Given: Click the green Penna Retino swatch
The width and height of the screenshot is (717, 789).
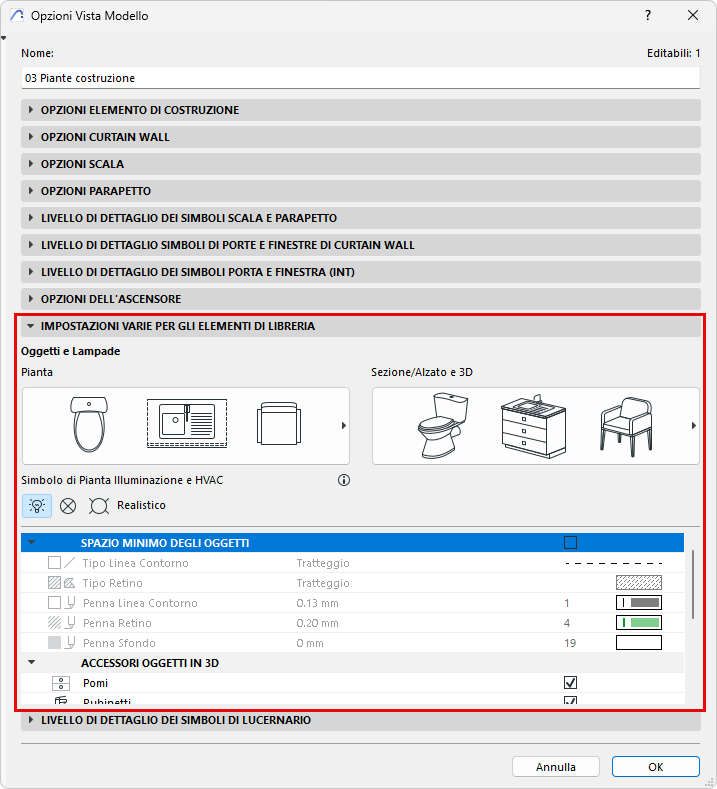Looking at the screenshot, I should pos(639,623).
